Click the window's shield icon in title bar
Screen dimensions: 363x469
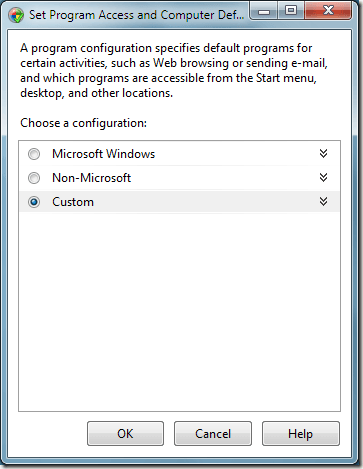[16, 15]
